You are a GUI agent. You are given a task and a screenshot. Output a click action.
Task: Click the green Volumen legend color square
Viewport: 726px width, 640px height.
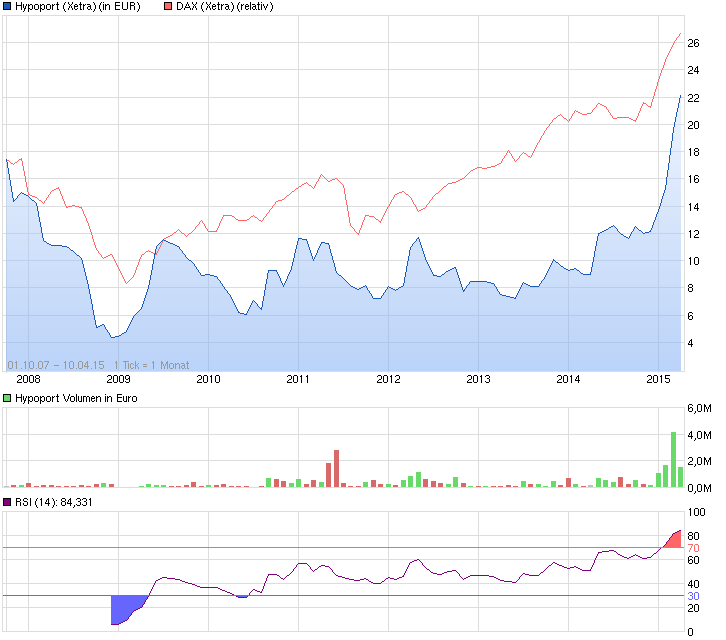[x=7, y=398]
